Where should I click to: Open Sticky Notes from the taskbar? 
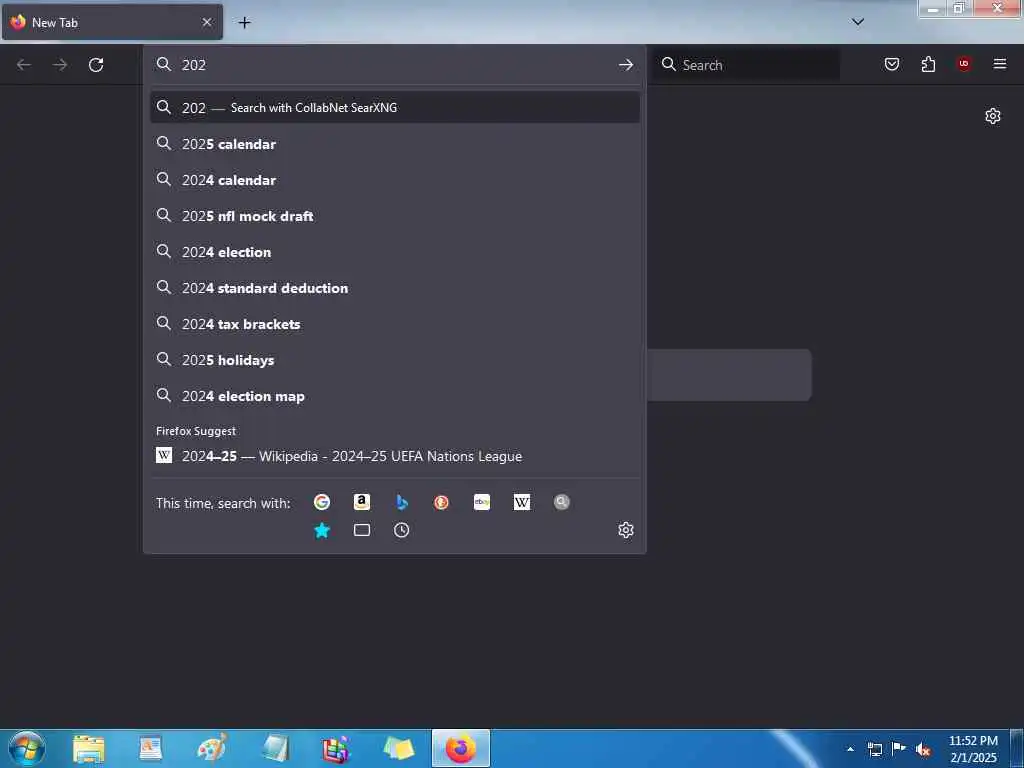398,749
